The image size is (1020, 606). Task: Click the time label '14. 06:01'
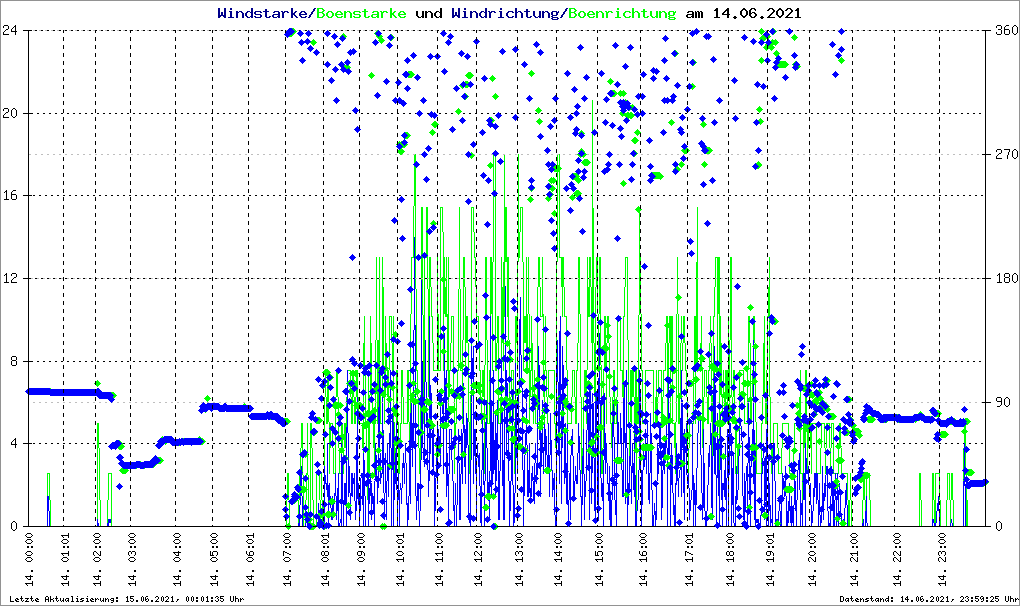tap(250, 559)
